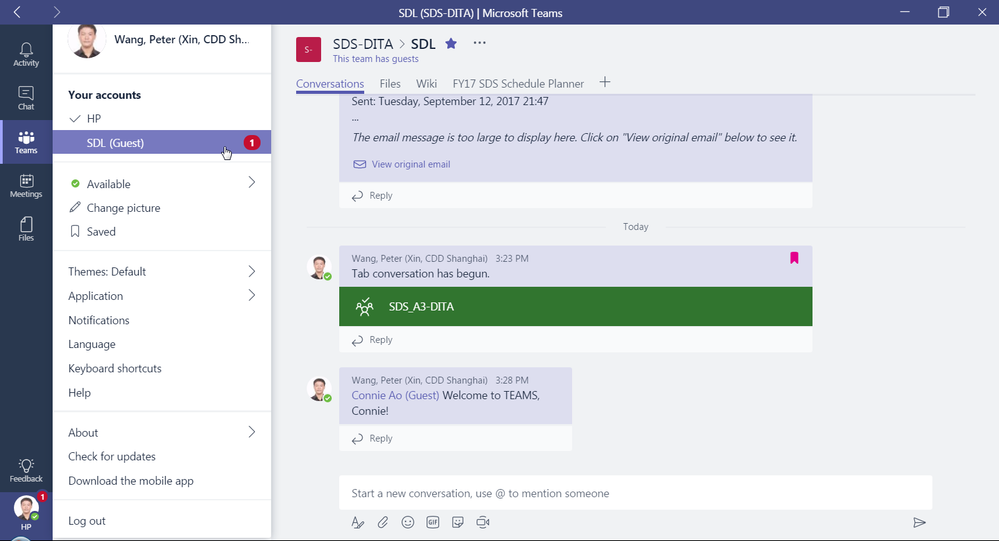The width and height of the screenshot is (999, 541).
Task: Expand the About submenu arrow
Action: pyautogui.click(x=252, y=432)
